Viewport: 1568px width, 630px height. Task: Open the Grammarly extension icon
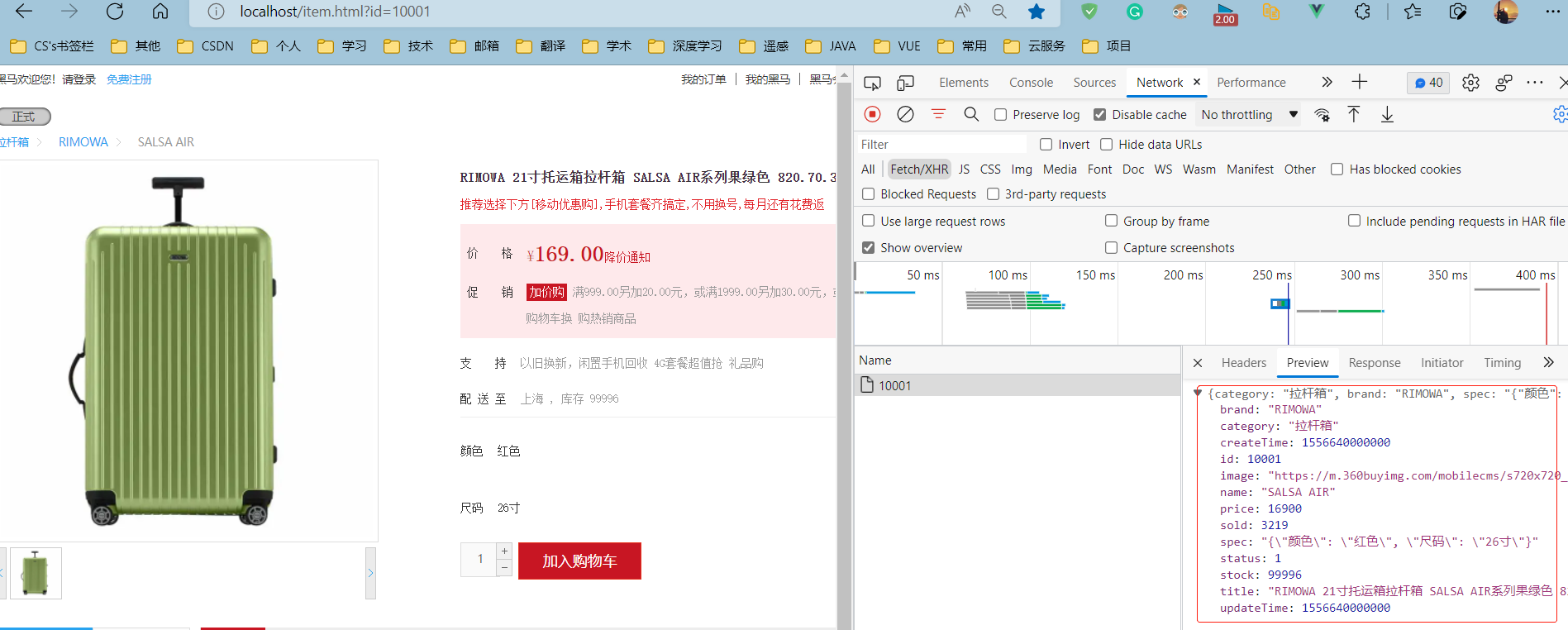[x=1135, y=12]
